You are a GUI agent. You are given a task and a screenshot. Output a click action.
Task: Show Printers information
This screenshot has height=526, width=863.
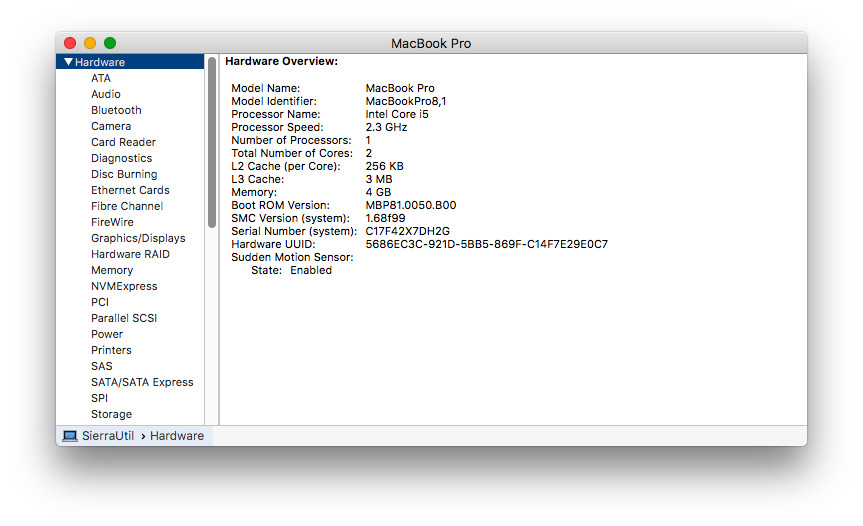point(111,349)
